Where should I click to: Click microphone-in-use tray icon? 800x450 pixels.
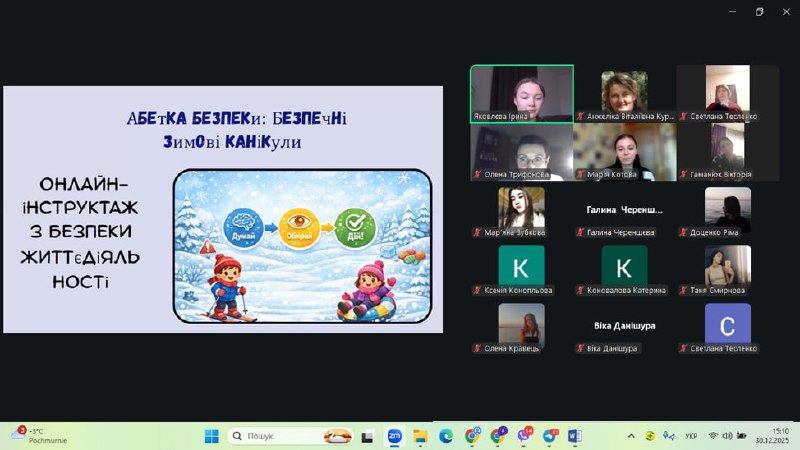[x=668, y=436]
